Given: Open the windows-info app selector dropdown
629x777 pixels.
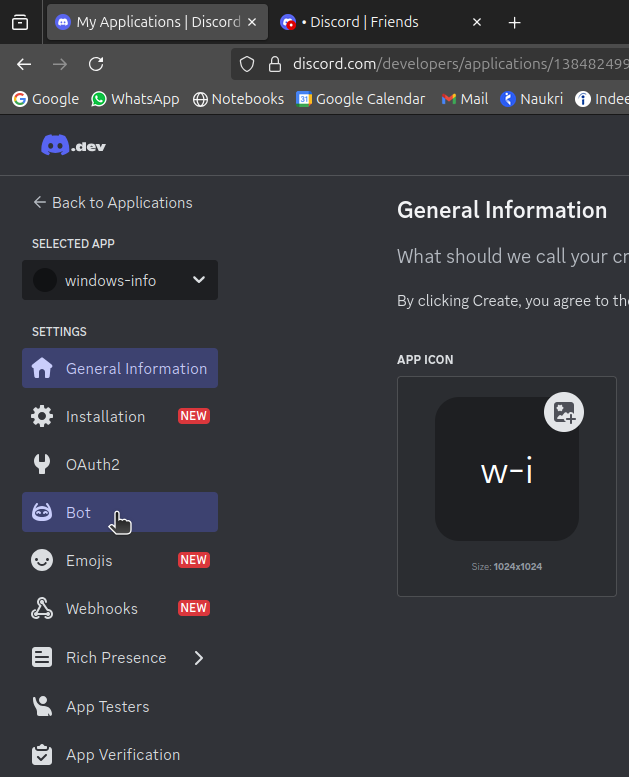Looking at the screenshot, I should click(119, 280).
